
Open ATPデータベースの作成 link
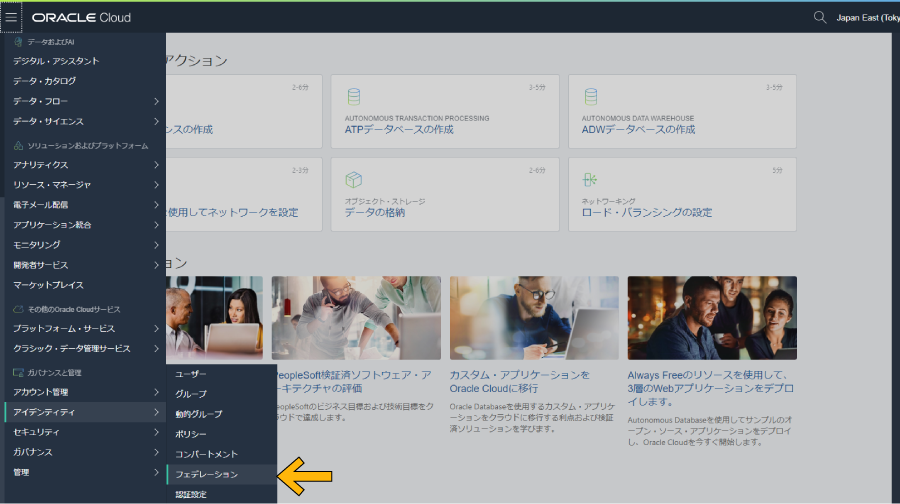(x=399, y=130)
